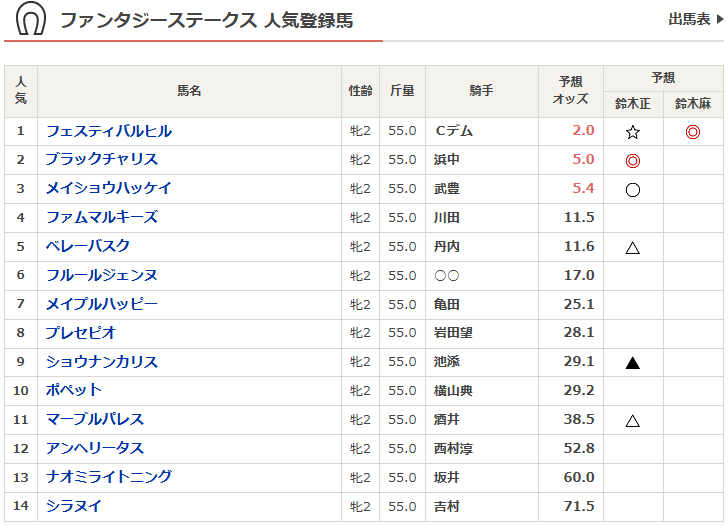This screenshot has width=728, height=526.
Task: Click the 予想オッズ column header
Action: pyautogui.click(x=571, y=90)
